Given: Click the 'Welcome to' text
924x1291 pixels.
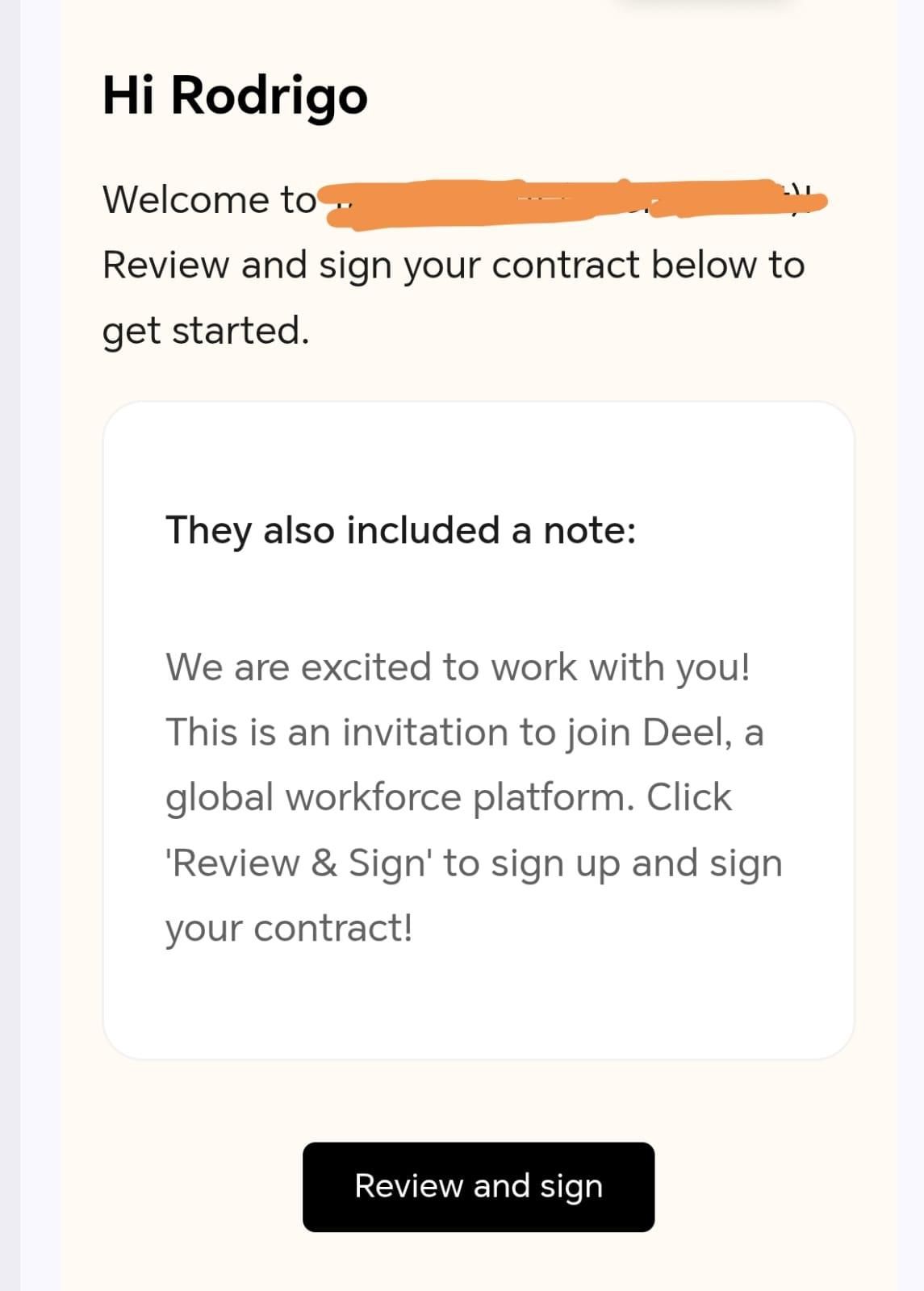Looking at the screenshot, I should point(209,199).
